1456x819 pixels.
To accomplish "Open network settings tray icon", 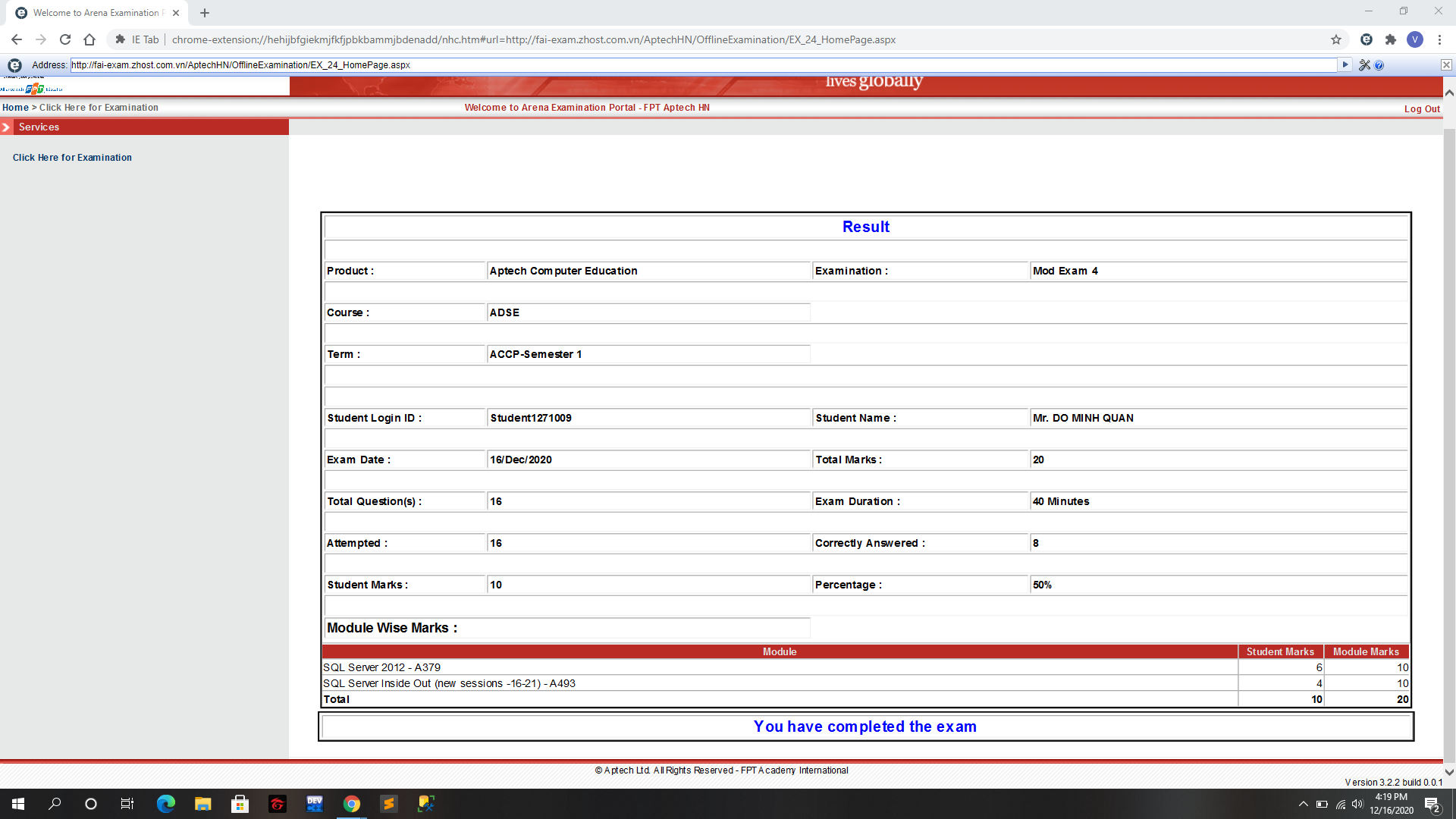I will pyautogui.click(x=1340, y=804).
